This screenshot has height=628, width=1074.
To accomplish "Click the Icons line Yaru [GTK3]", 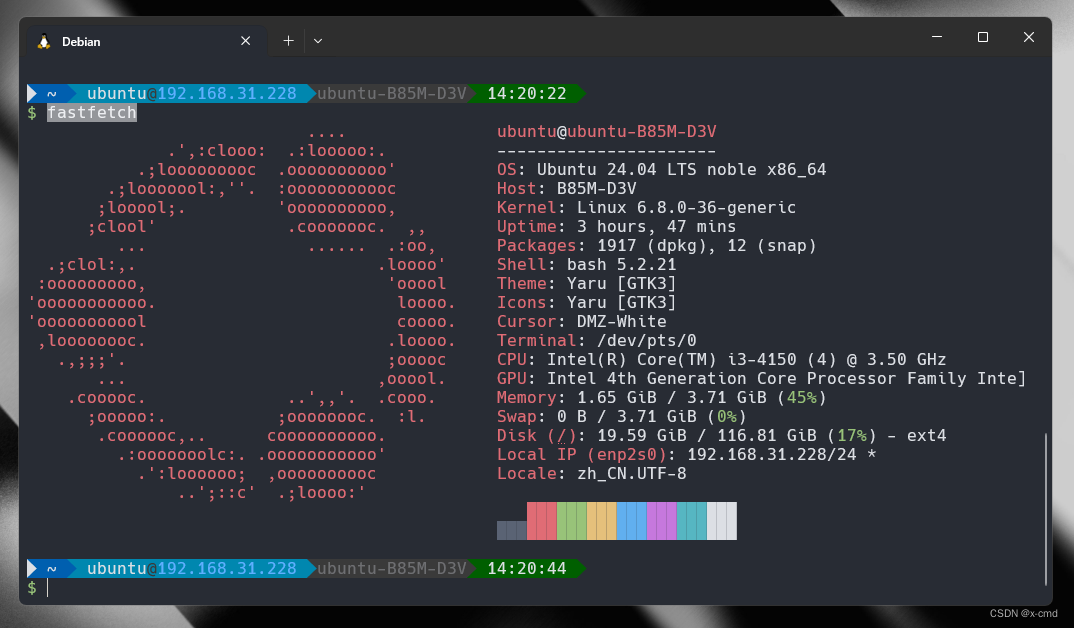I will coord(586,303).
